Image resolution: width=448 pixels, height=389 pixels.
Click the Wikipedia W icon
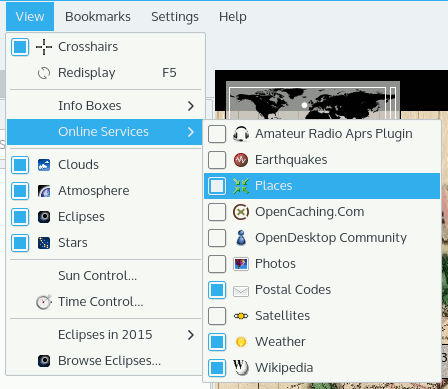point(241,368)
